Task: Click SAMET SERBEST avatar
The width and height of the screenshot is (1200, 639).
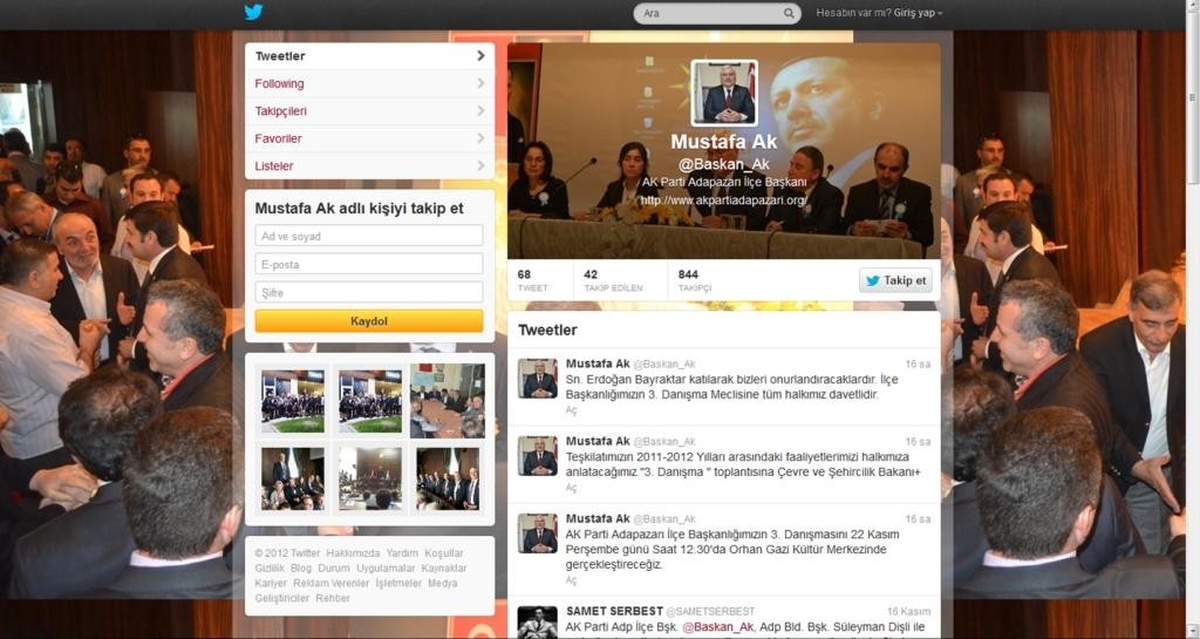Action: pyautogui.click(x=537, y=622)
